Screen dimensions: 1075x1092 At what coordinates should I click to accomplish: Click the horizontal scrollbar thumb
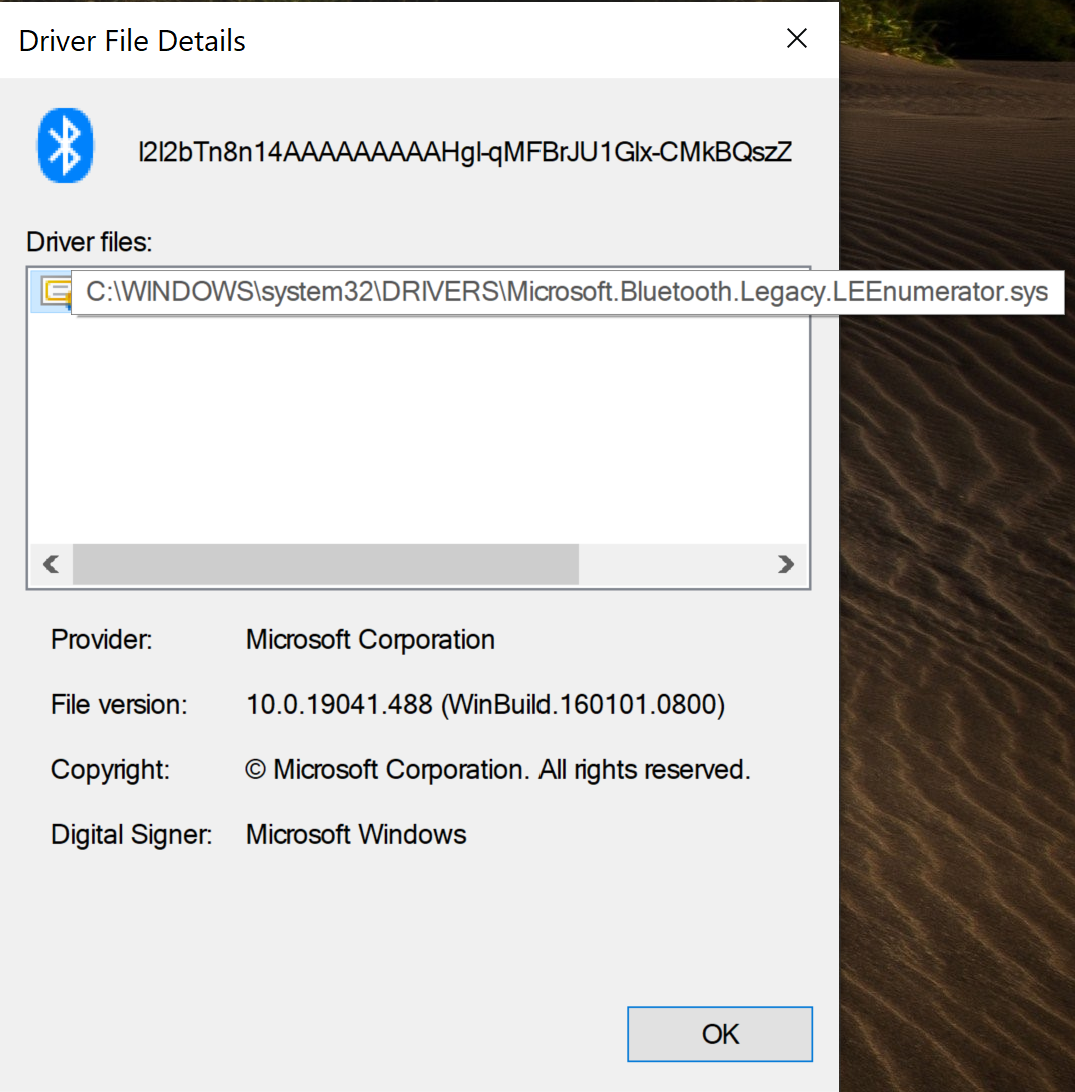pyautogui.click(x=326, y=564)
